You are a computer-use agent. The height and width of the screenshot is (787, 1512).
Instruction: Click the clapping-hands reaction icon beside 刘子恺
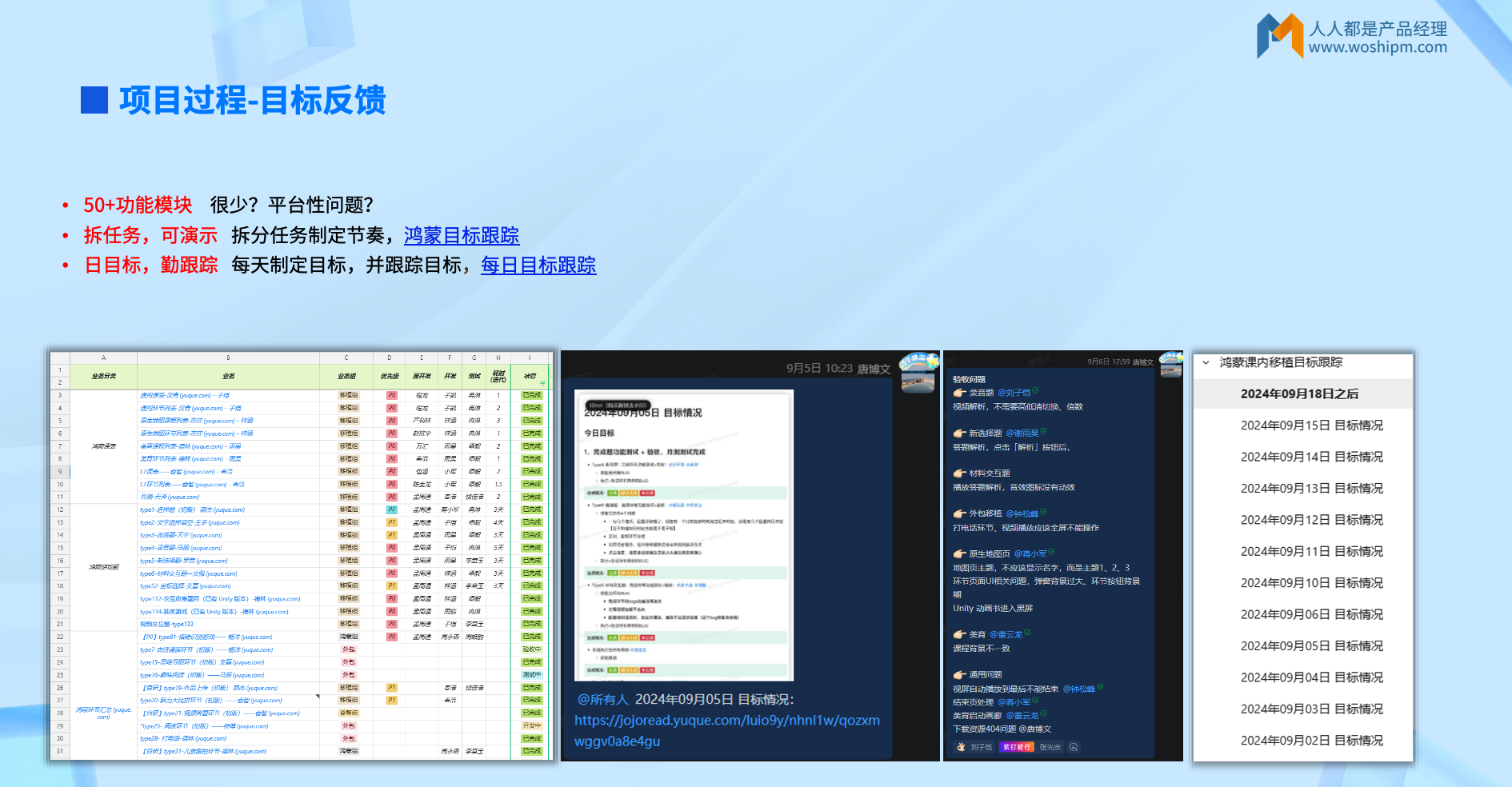click(x=961, y=747)
